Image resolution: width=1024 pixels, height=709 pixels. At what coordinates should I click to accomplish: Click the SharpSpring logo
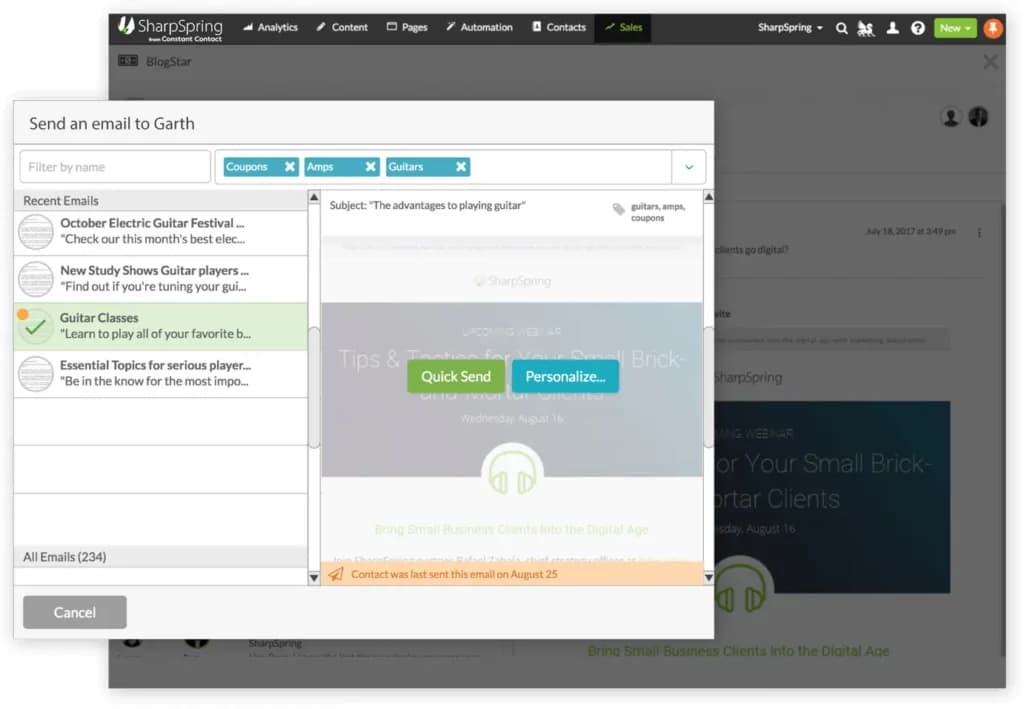[x=170, y=29]
